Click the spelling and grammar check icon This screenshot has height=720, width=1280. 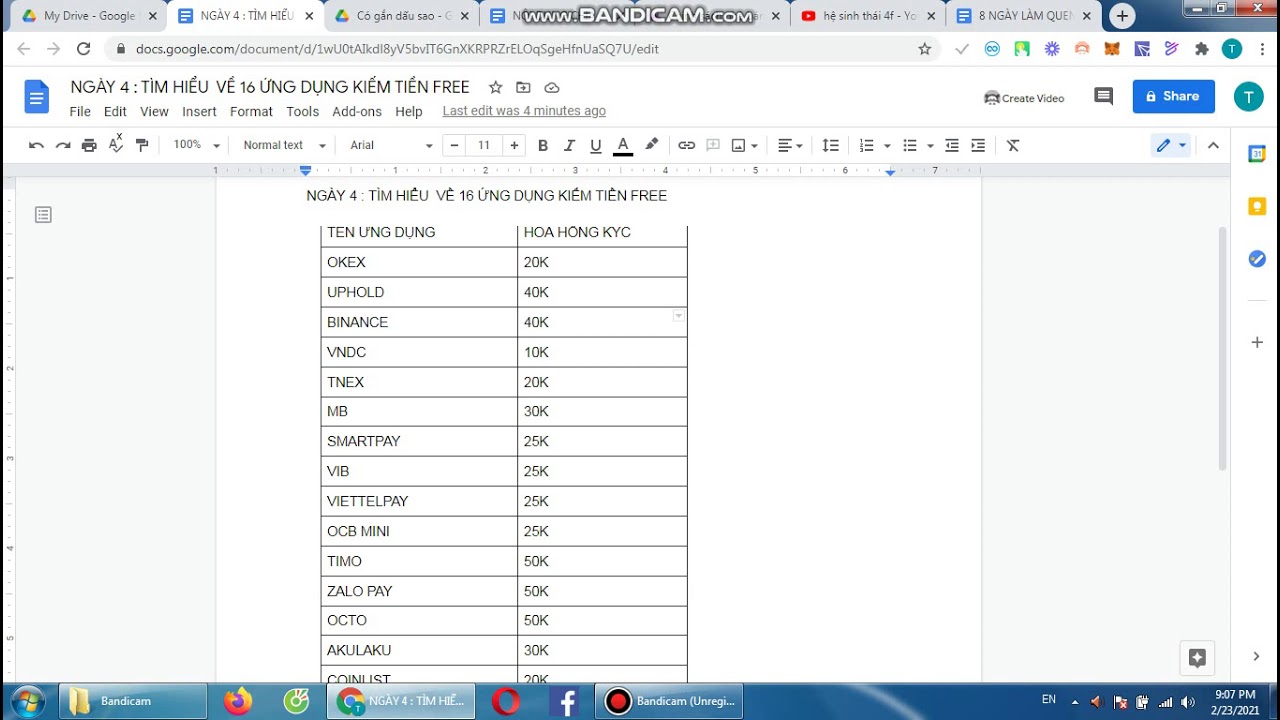tap(116, 145)
